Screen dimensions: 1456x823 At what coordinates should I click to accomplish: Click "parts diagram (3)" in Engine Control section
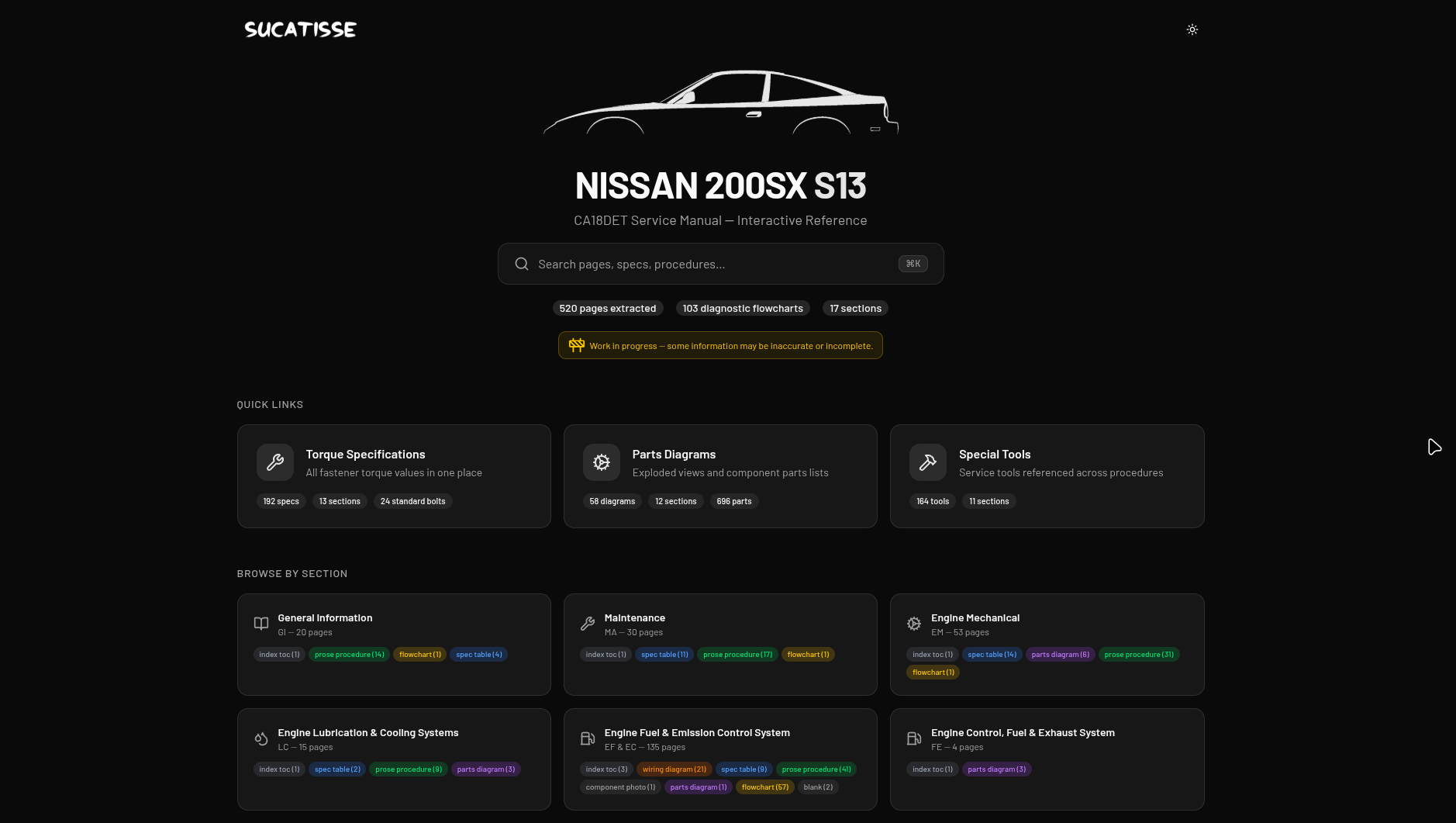[x=997, y=769]
